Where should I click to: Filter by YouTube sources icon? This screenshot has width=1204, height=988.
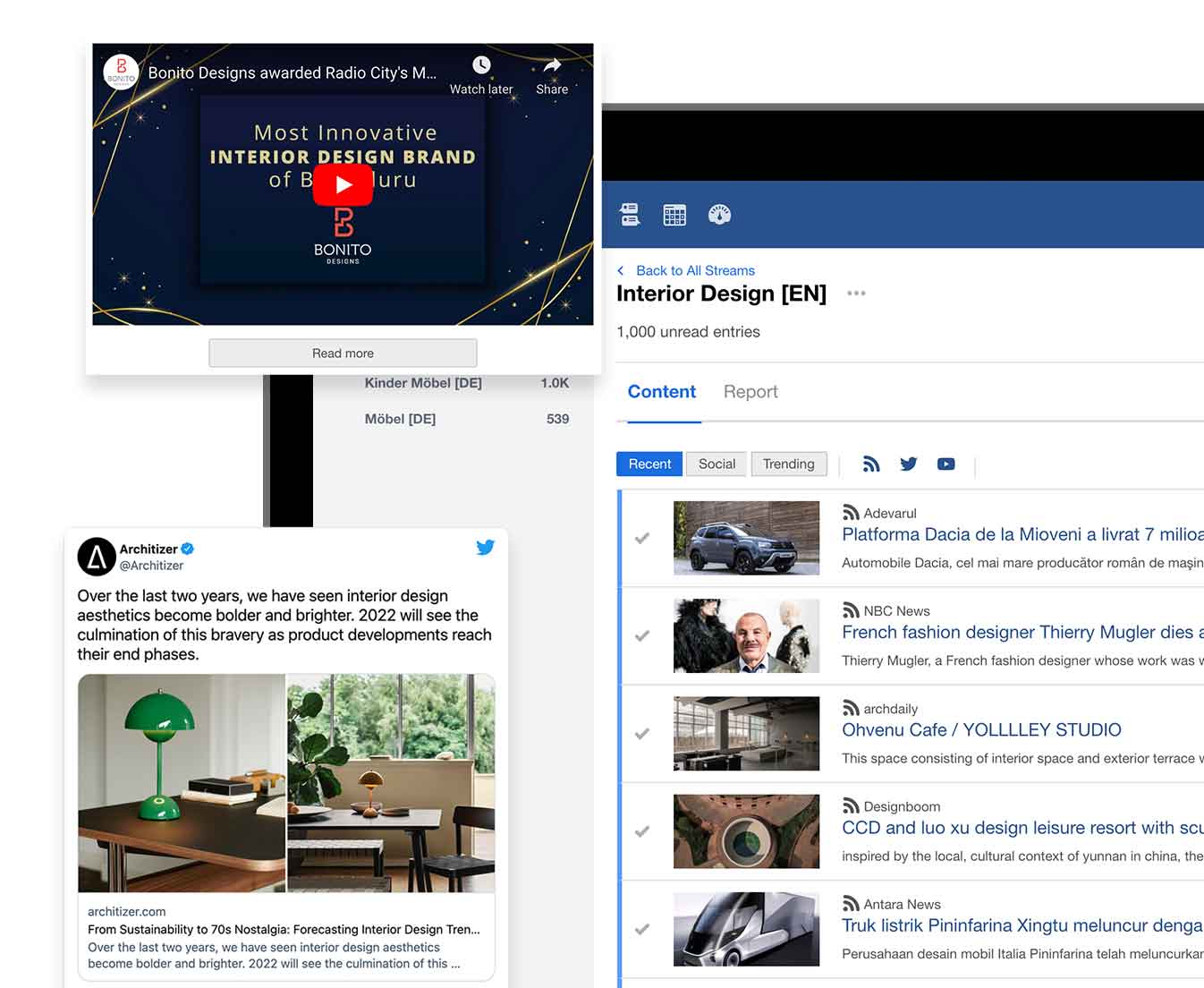(x=946, y=464)
